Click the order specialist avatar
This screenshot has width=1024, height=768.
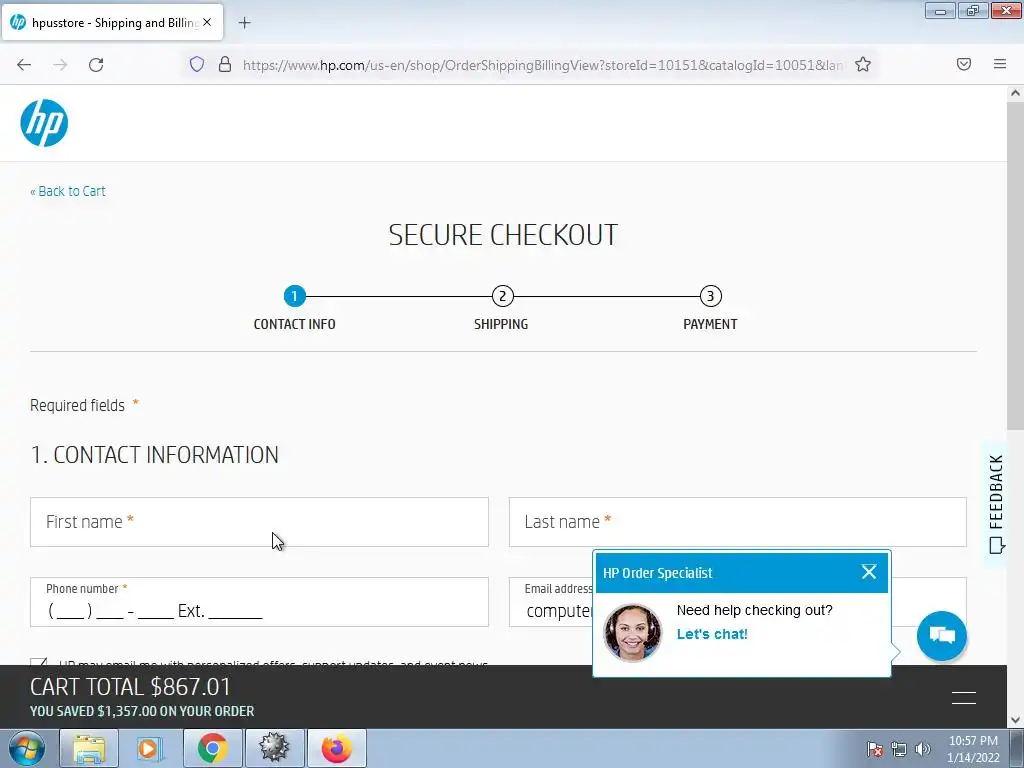click(x=632, y=632)
